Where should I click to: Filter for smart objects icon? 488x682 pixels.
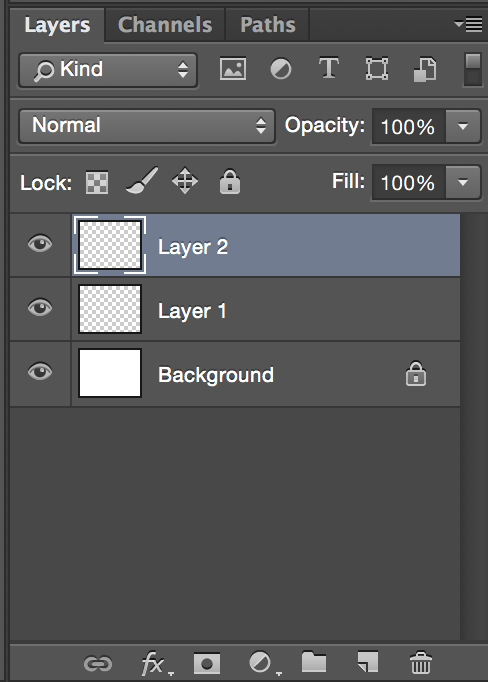point(425,69)
